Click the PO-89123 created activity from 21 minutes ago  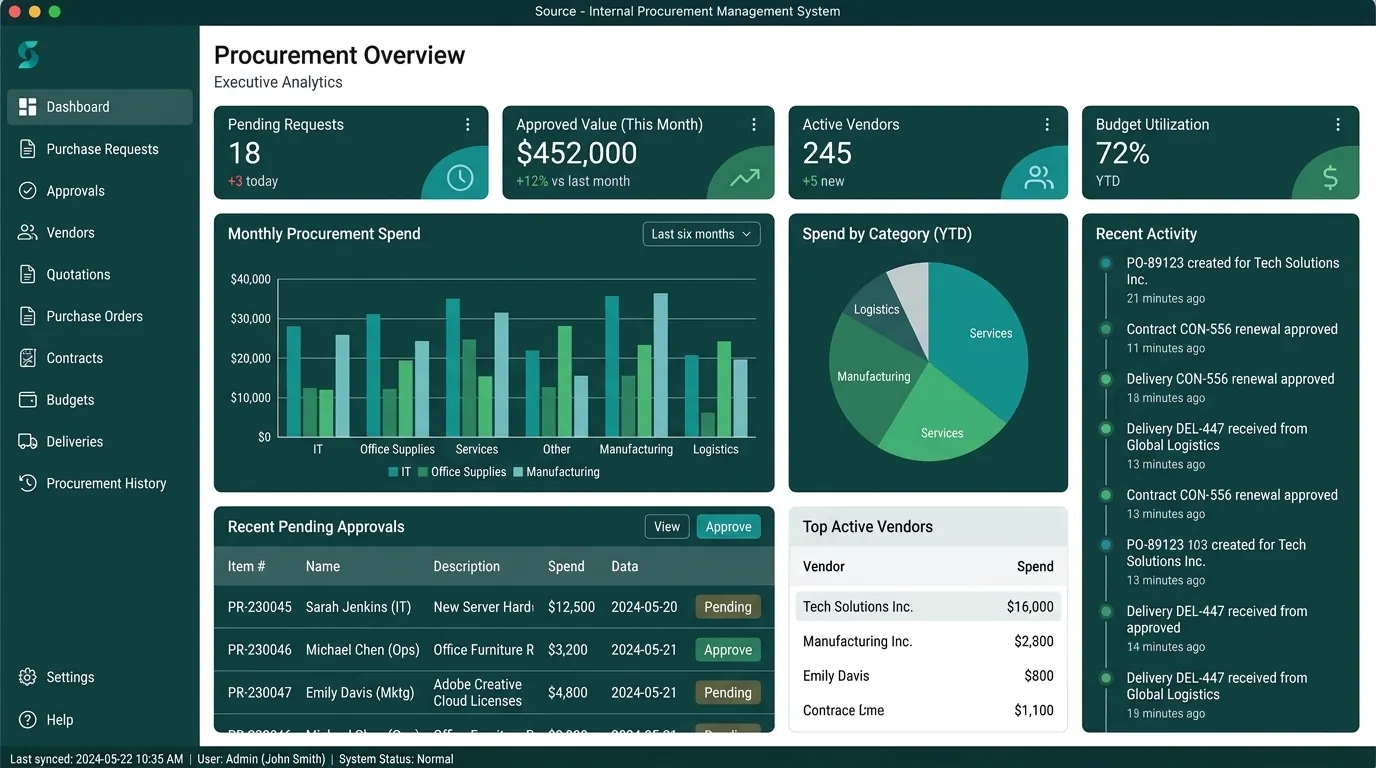tap(1232, 280)
